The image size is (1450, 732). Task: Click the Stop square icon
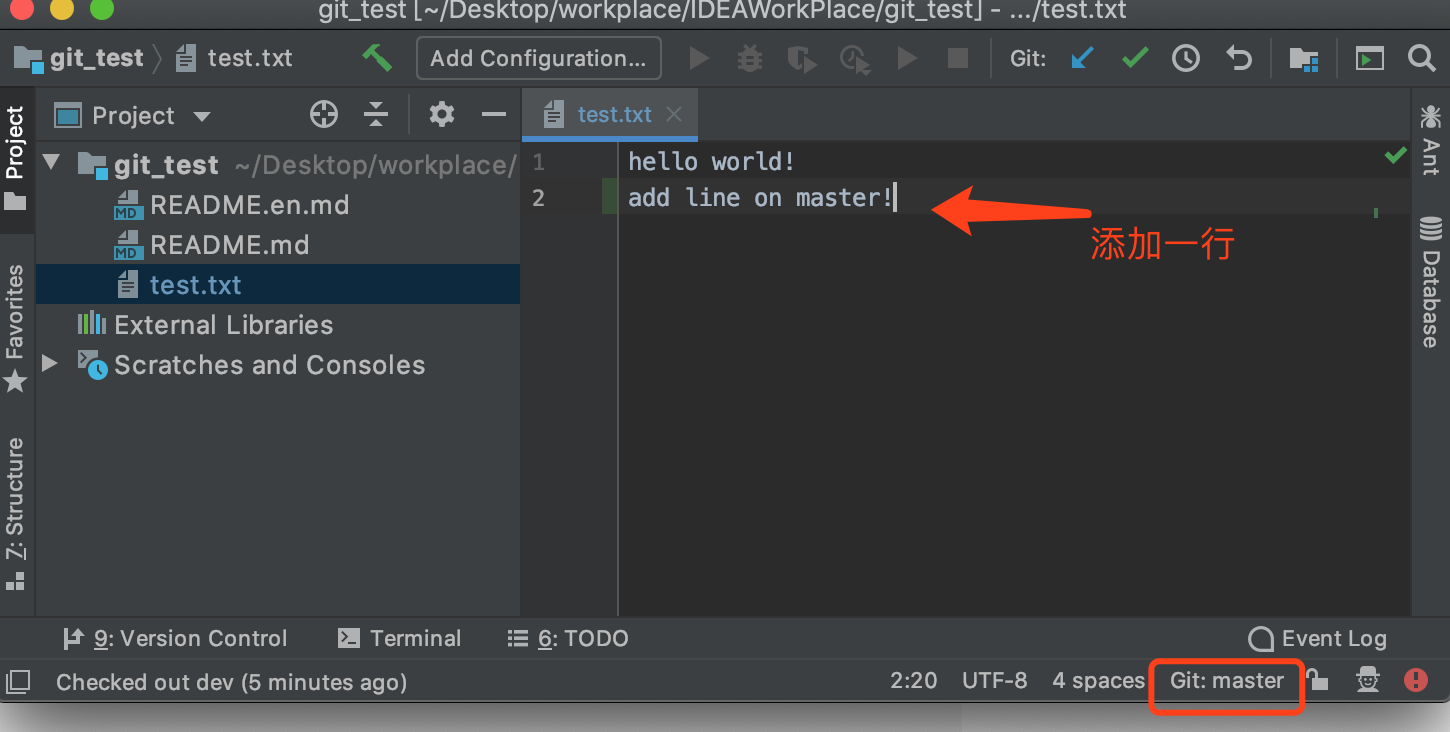958,58
